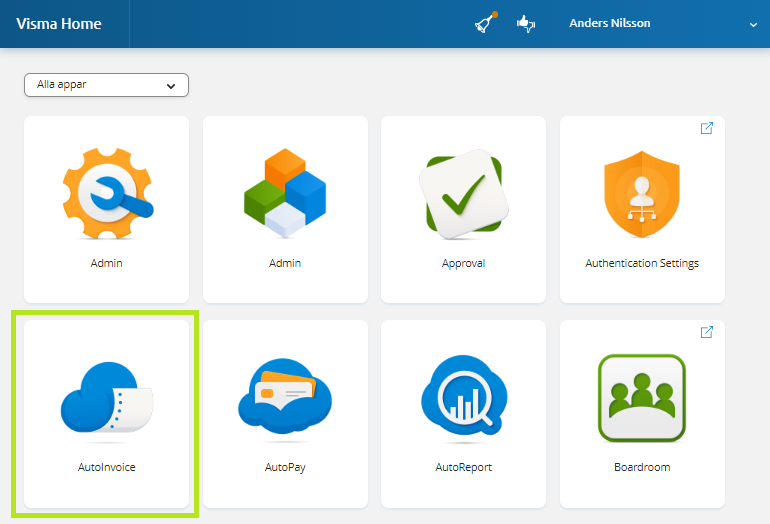Click the Anders Nilsson user name
The width and height of the screenshot is (770, 524).
[609, 23]
